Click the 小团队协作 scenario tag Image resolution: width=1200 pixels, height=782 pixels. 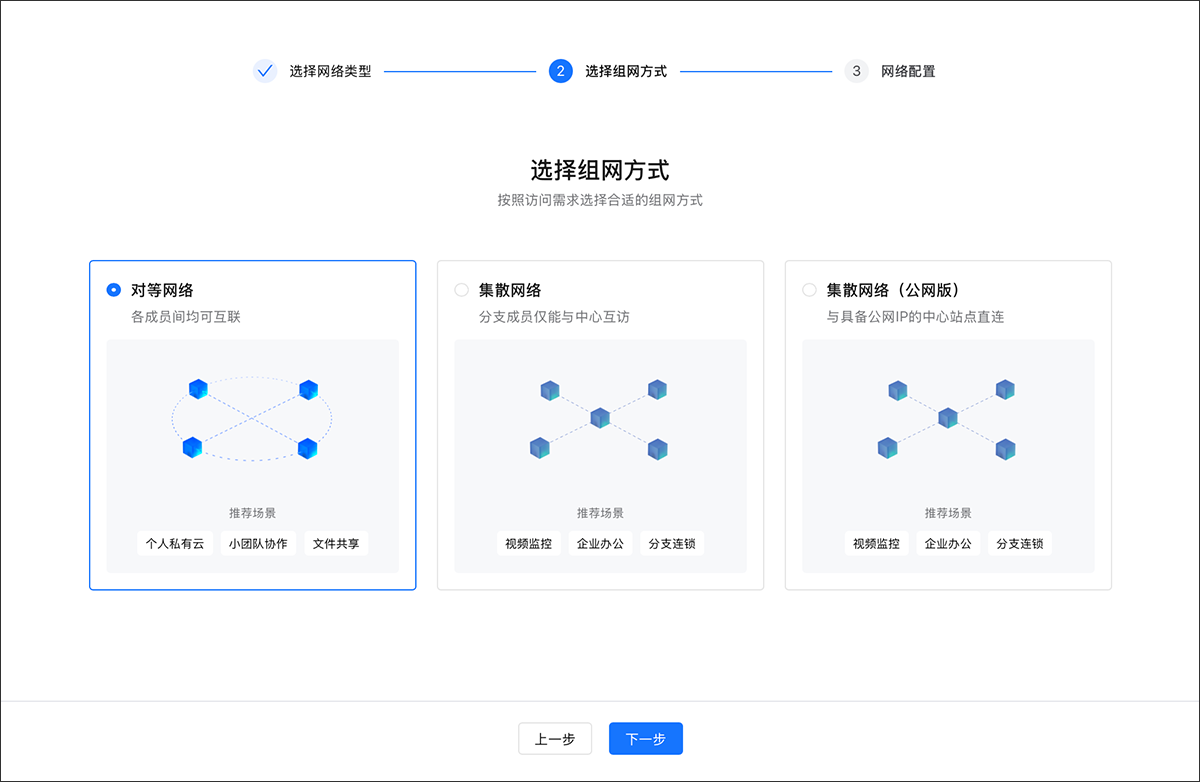pyautogui.click(x=258, y=544)
